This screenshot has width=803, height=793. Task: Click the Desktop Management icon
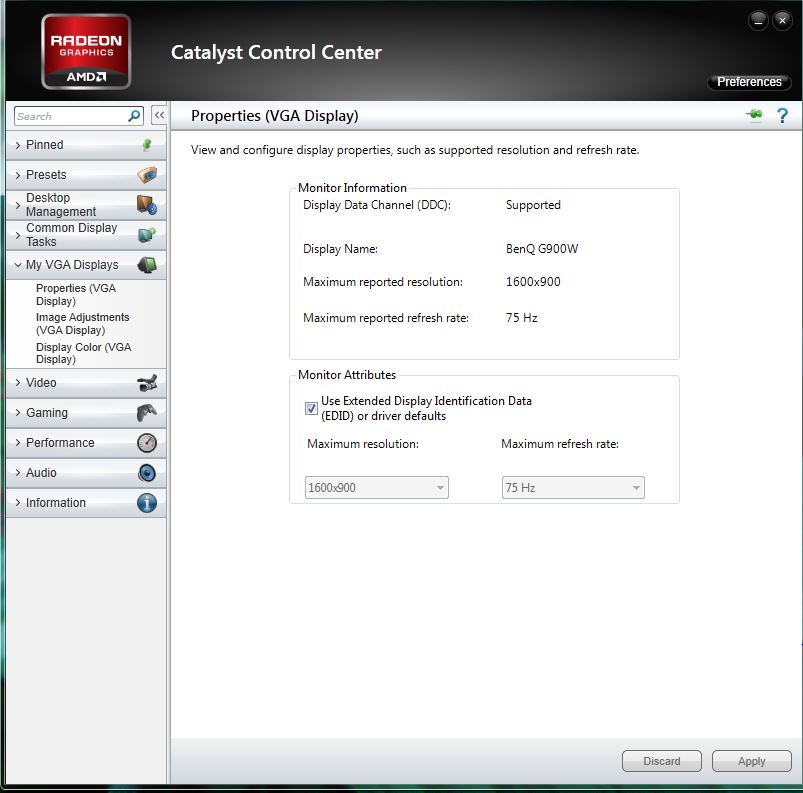click(x=147, y=205)
